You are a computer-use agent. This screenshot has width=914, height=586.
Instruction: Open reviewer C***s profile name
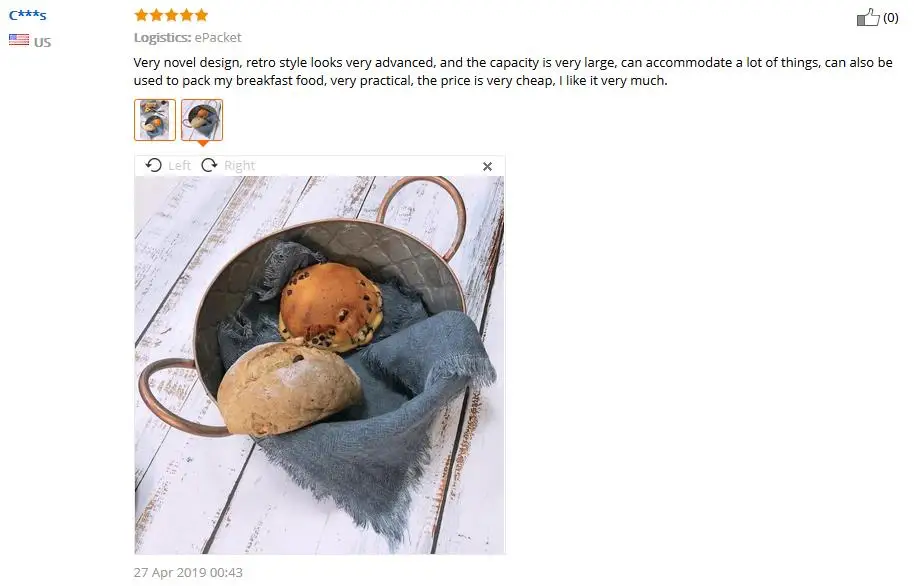coord(27,15)
